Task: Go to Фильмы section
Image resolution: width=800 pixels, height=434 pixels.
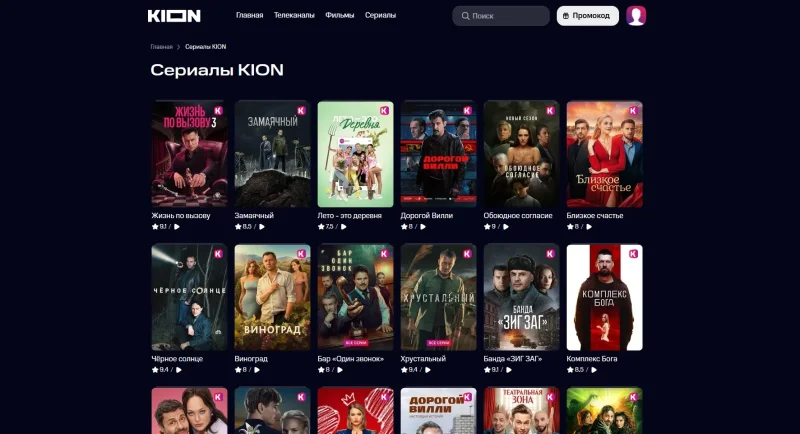Action: 340,15
